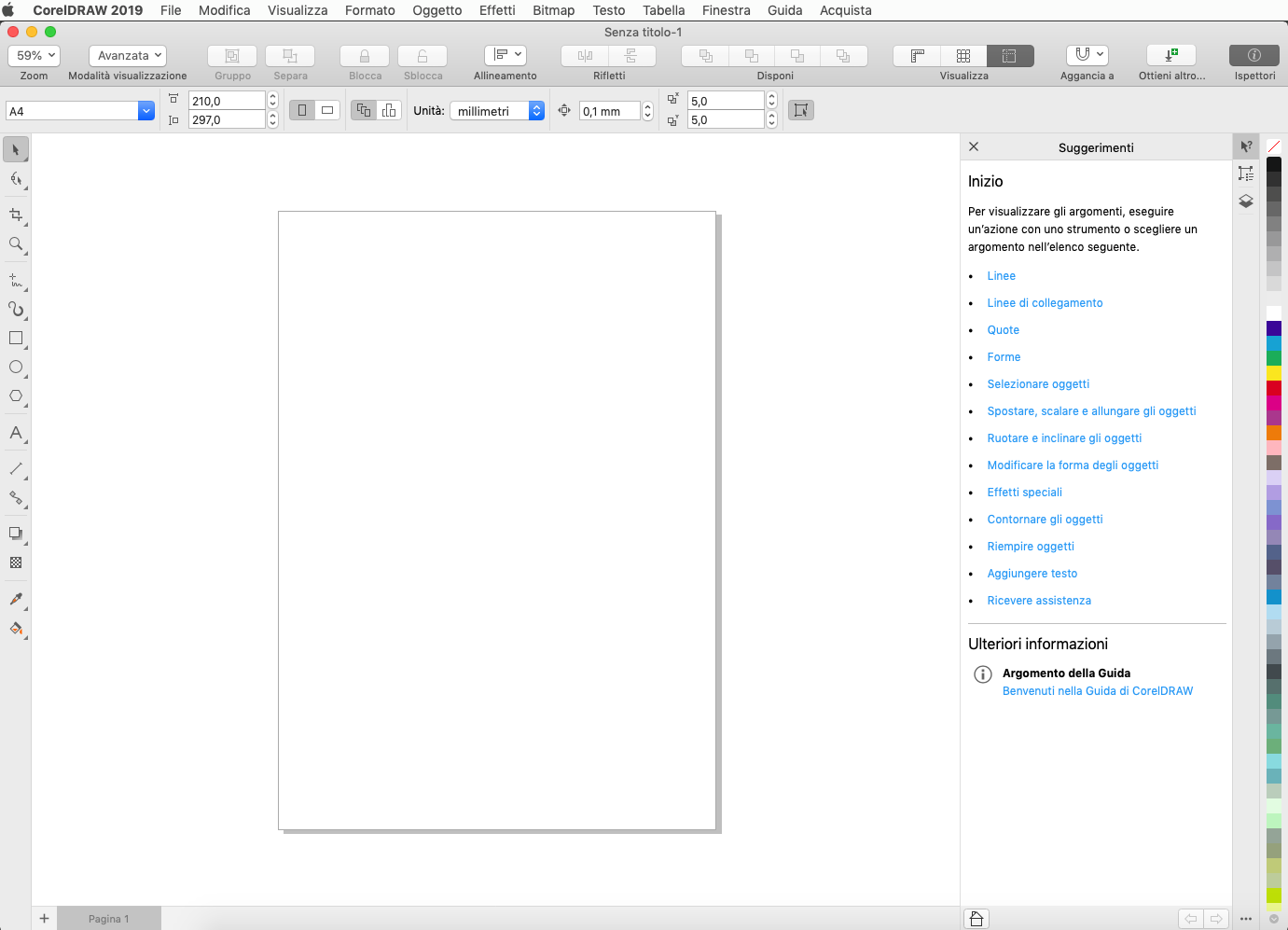Open the object properties docker icon
The image size is (1288, 930).
point(1246,174)
